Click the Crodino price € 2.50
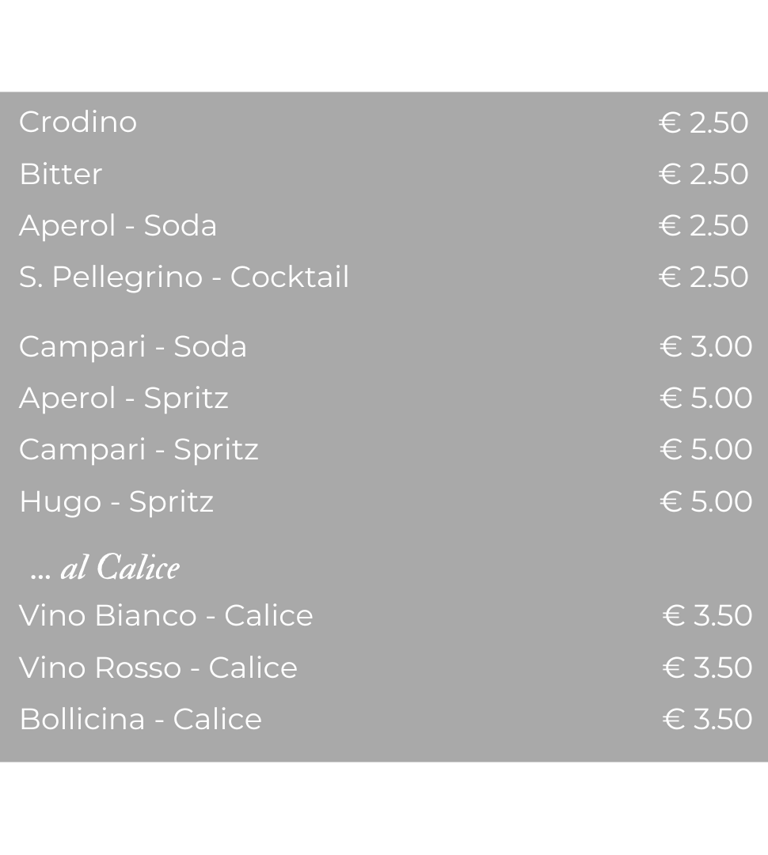The height and width of the screenshot is (855, 768). (x=704, y=122)
